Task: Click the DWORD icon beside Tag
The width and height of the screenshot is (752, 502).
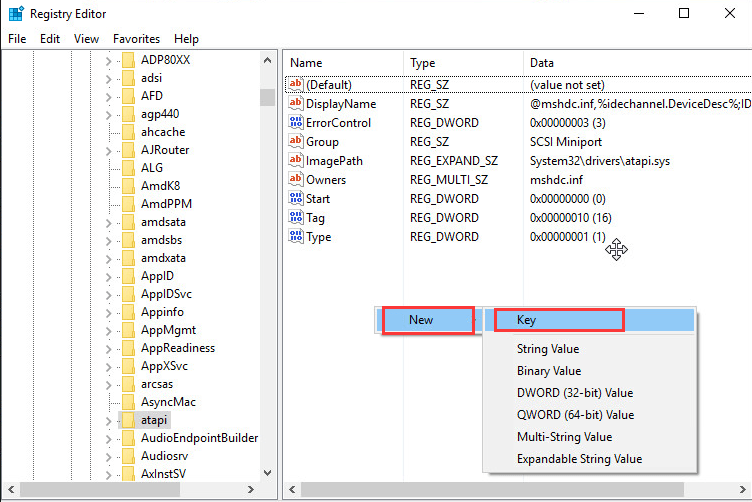Action: click(295, 217)
